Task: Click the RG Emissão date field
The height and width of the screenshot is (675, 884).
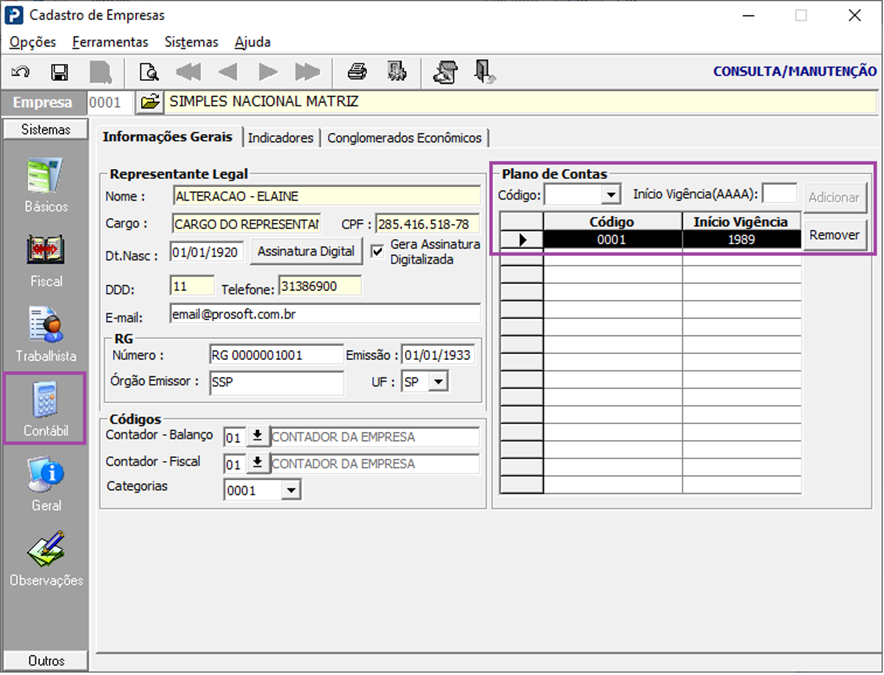Action: point(438,355)
